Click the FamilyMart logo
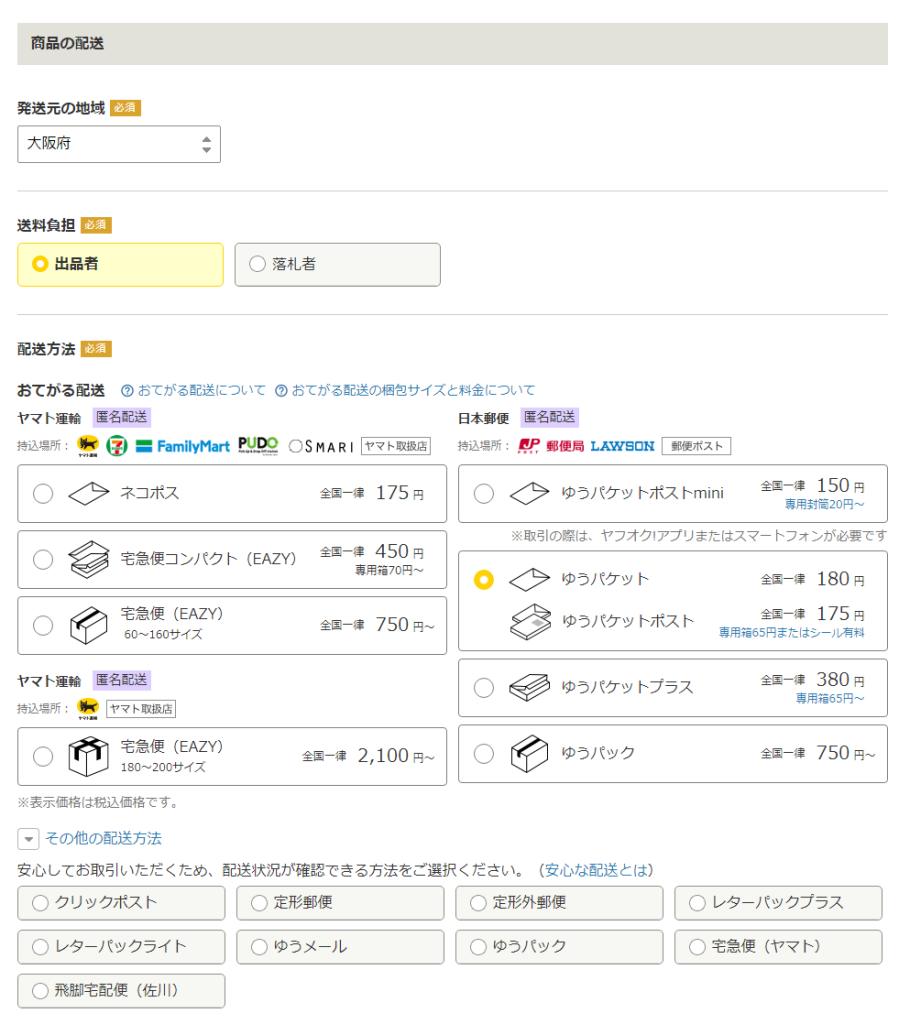The width and height of the screenshot is (910, 1024). pyautogui.click(x=183, y=447)
